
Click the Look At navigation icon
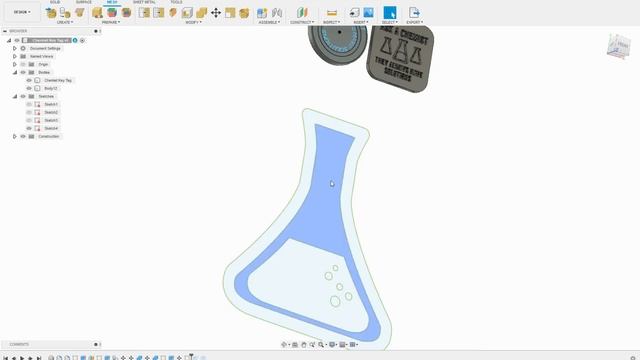[x=295, y=344]
